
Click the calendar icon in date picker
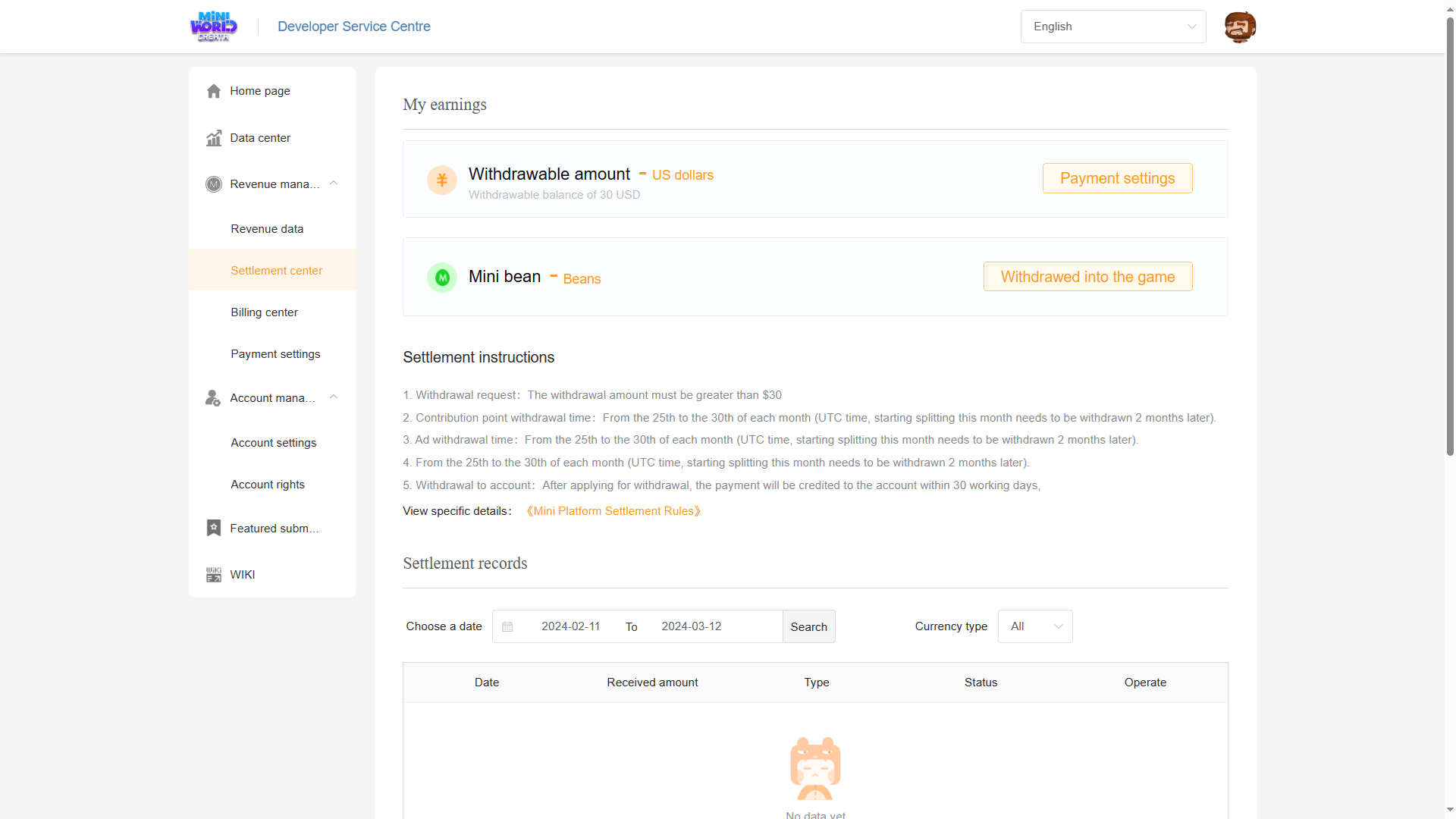(x=507, y=626)
